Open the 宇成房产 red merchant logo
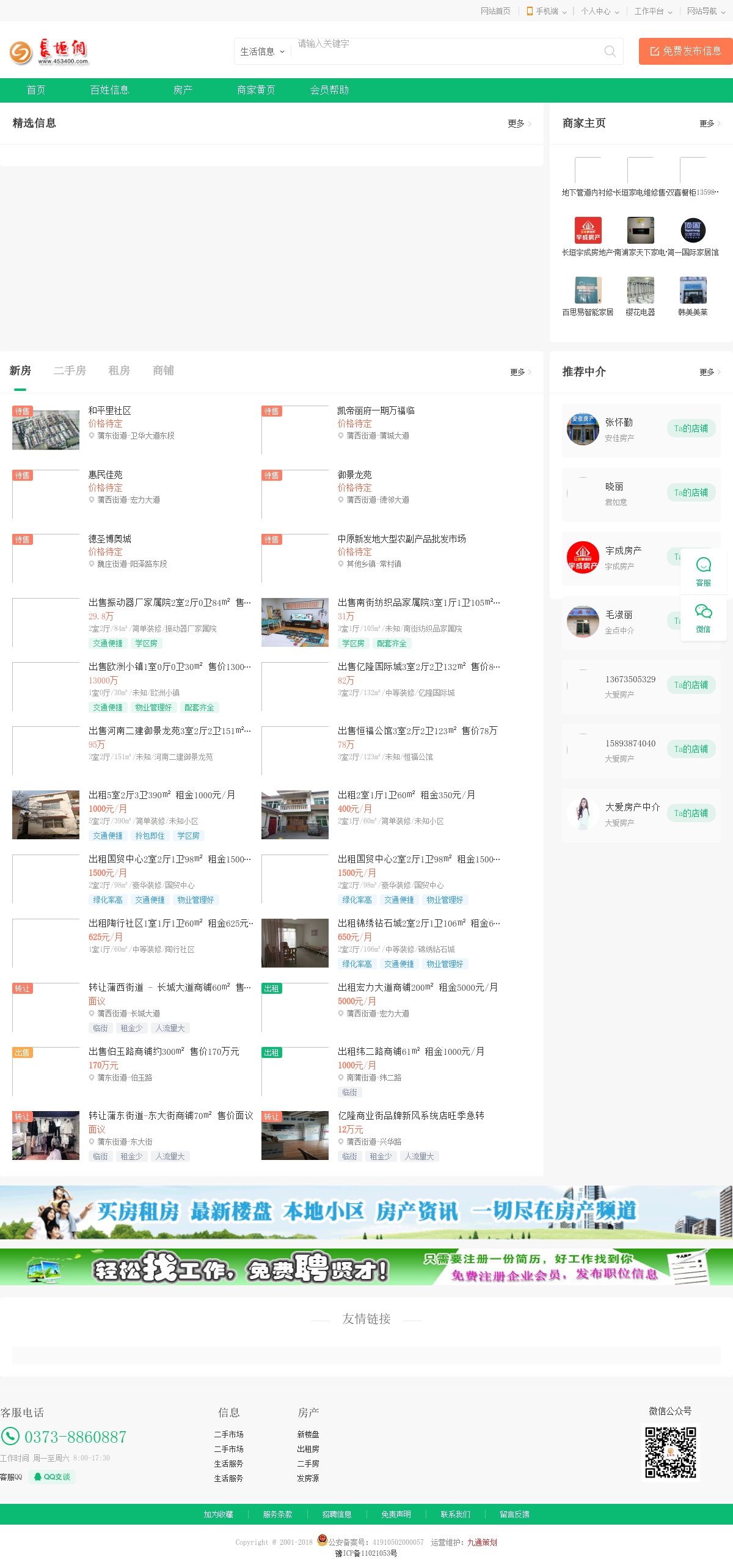Screen dimensions: 733x1568 [x=588, y=230]
